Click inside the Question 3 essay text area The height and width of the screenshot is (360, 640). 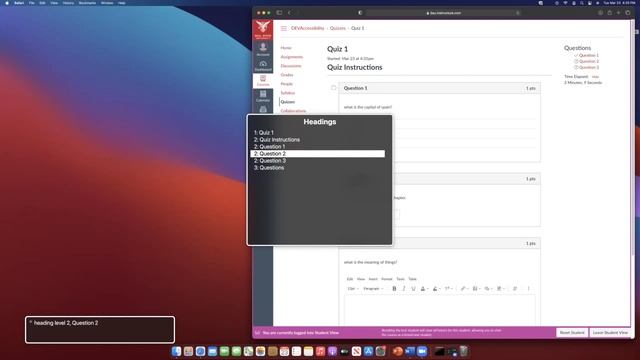(x=440, y=310)
